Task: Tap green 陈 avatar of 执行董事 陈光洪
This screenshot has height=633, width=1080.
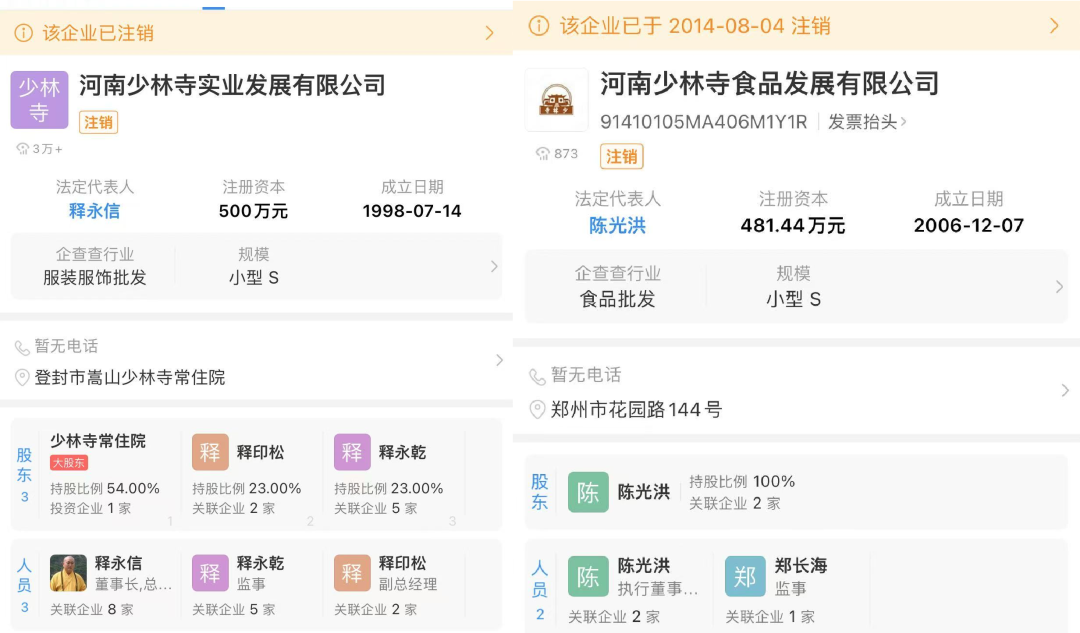Action: [588, 577]
